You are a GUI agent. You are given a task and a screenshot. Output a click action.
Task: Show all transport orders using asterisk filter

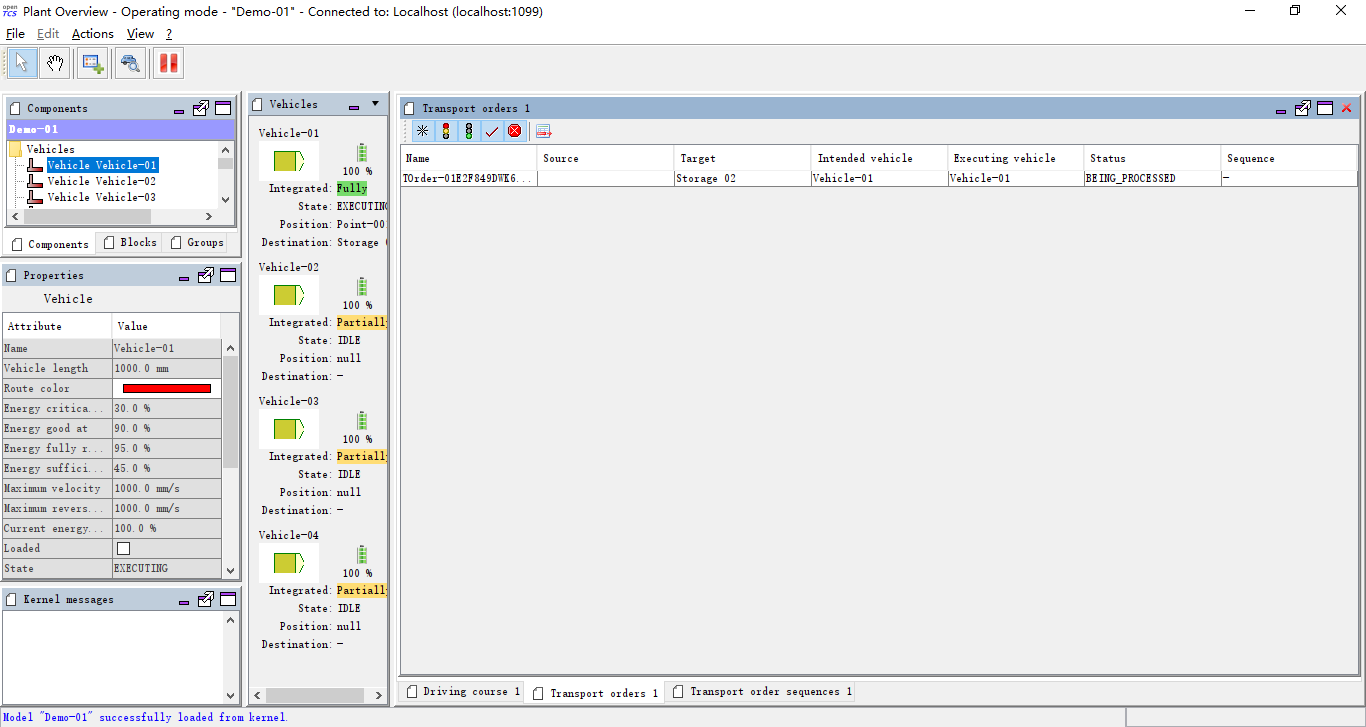coord(422,130)
